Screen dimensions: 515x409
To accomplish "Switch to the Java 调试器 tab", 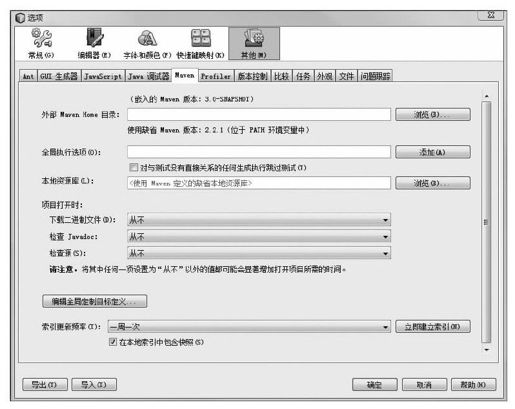I will tap(149, 76).
